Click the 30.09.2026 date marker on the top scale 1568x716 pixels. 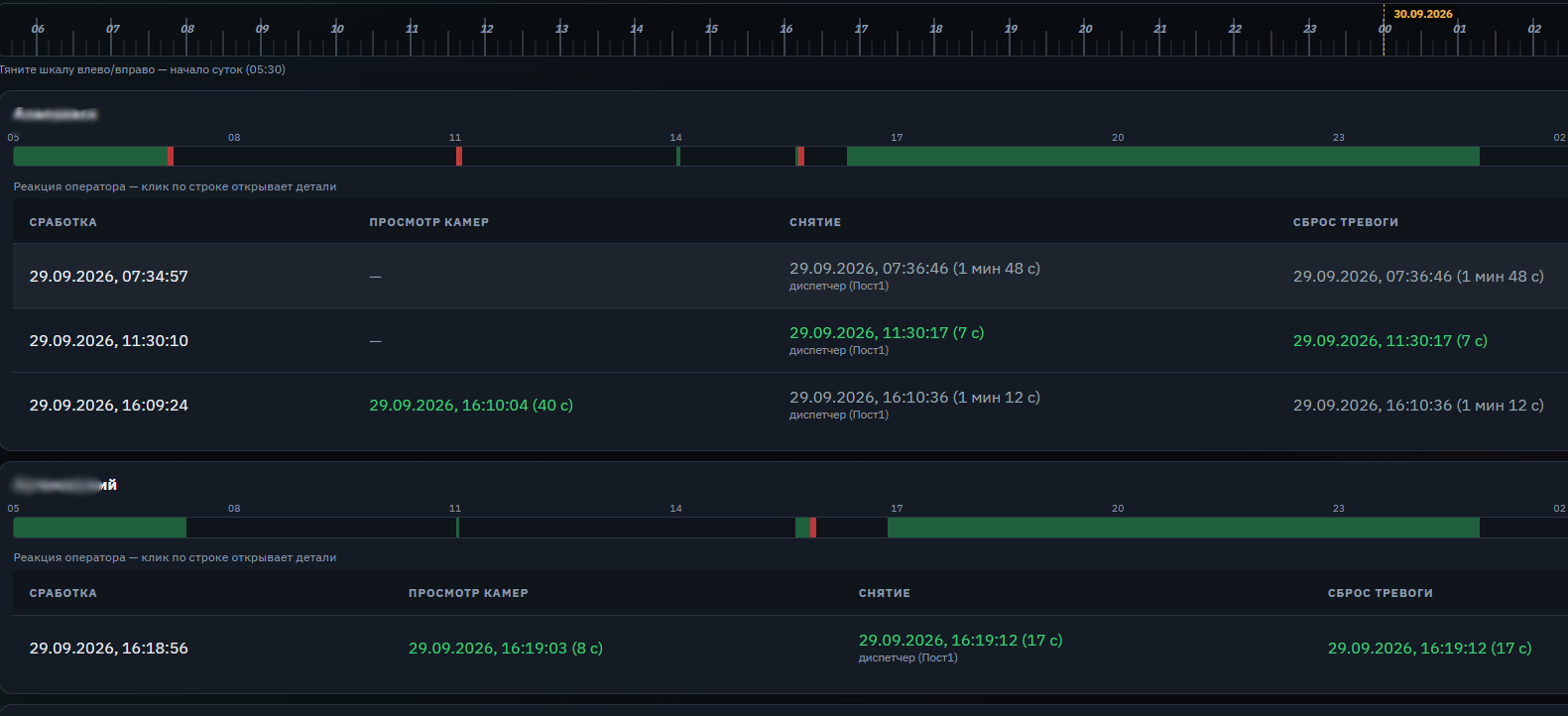point(1422,14)
